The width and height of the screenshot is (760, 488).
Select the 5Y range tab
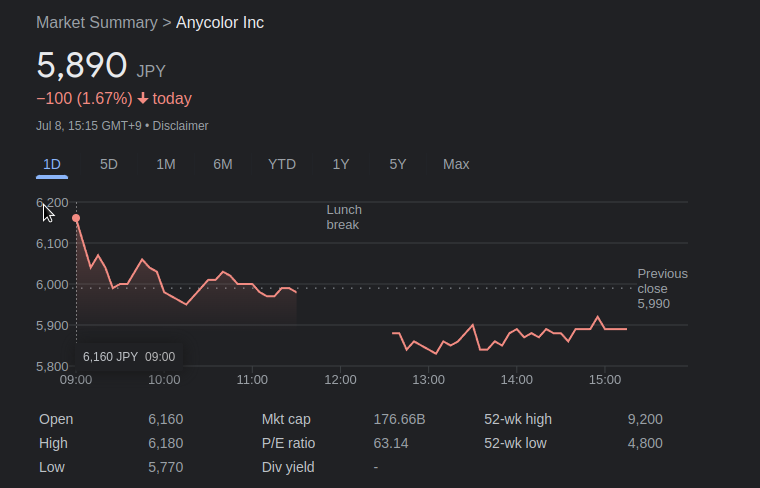coord(397,164)
